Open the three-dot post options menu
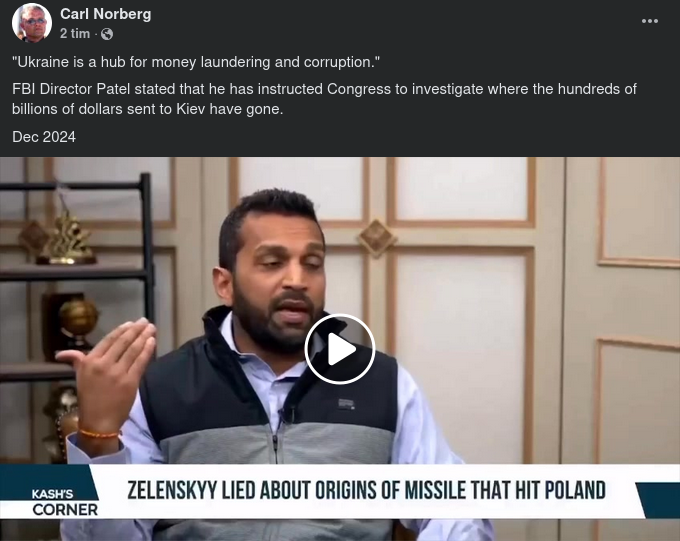The image size is (680, 541). coord(650,22)
